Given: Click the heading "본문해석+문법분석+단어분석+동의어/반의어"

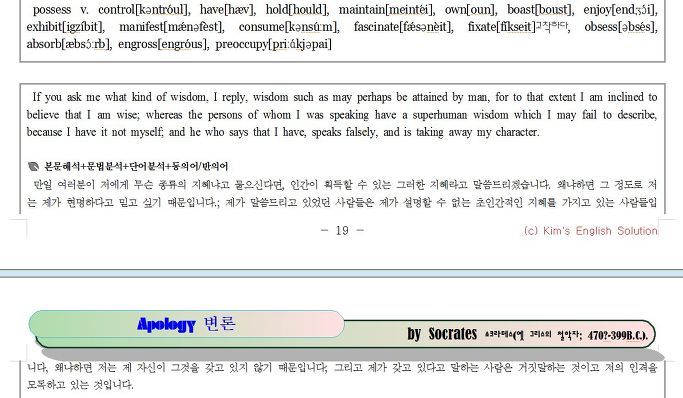Looking at the screenshot, I should 136,166.
